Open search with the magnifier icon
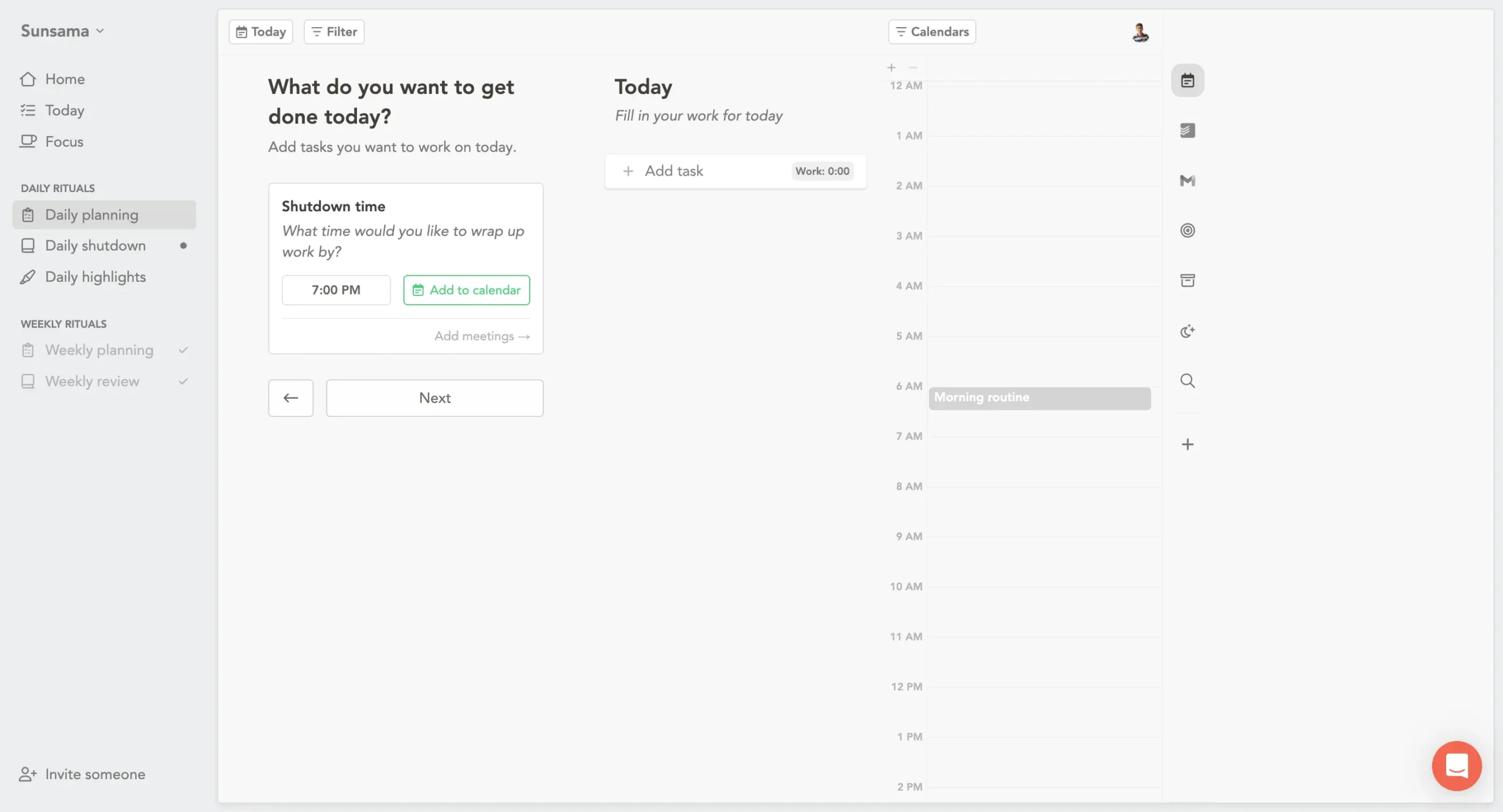Image resolution: width=1503 pixels, height=812 pixels. [x=1187, y=381]
